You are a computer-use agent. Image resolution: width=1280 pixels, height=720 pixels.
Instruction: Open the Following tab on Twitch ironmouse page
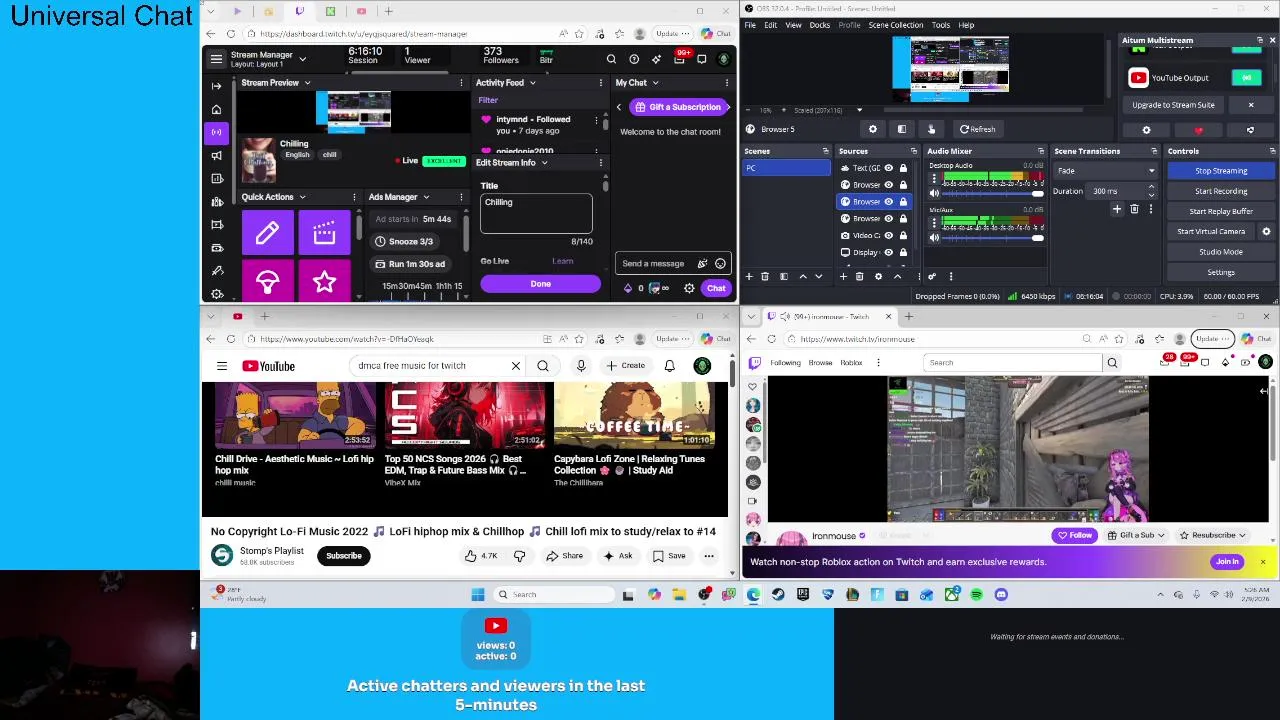(x=785, y=363)
